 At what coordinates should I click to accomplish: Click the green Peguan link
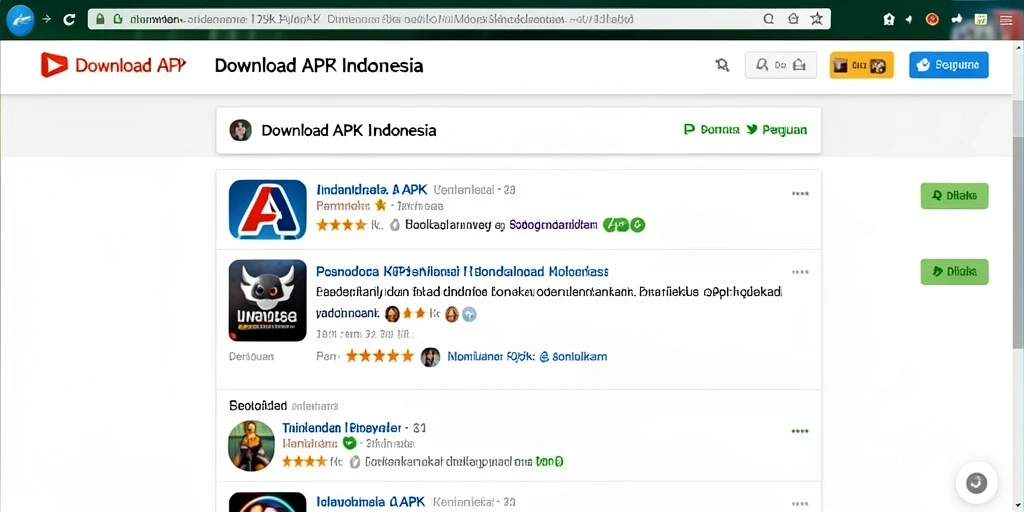pyautogui.click(x=776, y=129)
